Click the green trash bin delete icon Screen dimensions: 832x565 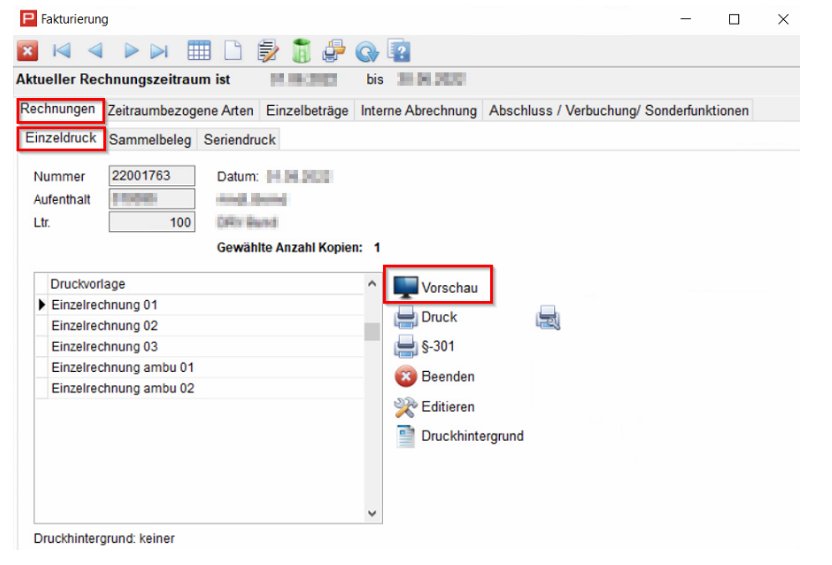pyautogui.click(x=301, y=51)
